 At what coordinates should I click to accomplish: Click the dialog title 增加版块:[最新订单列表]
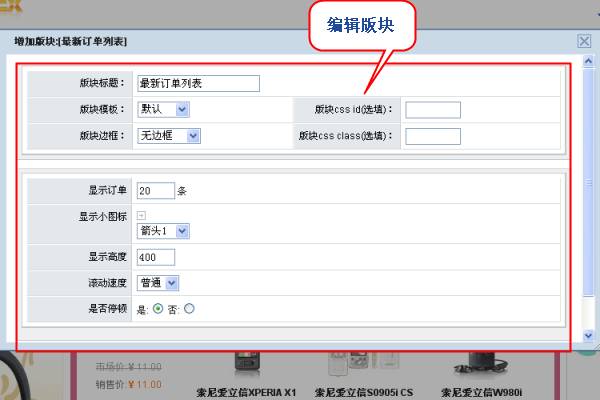click(70, 41)
